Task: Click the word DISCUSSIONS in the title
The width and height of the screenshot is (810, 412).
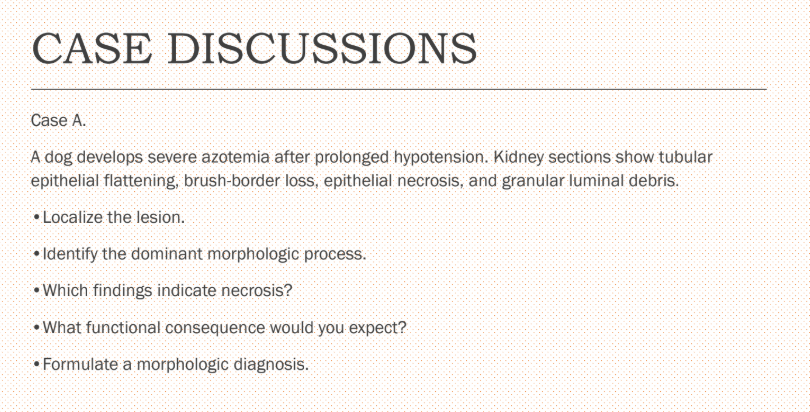Action: click(322, 48)
